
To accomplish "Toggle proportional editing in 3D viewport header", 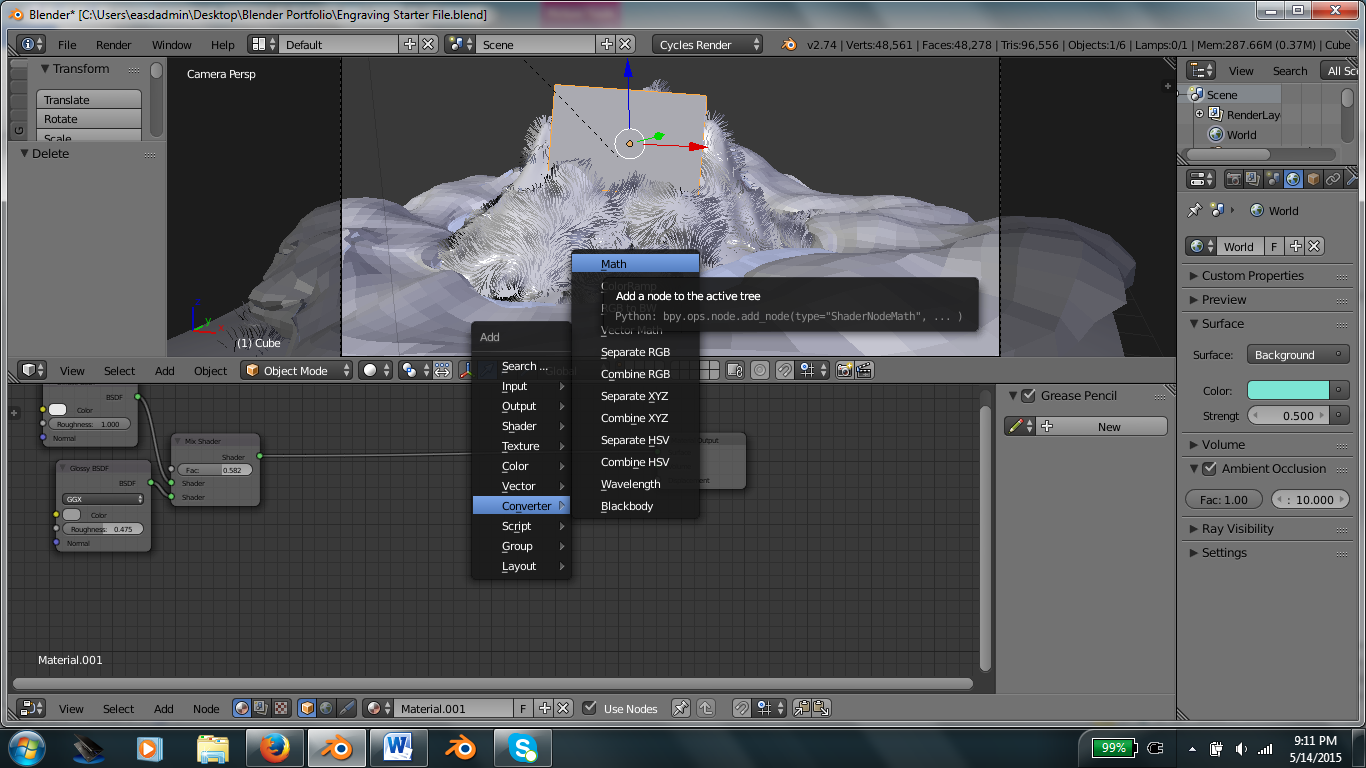I will click(x=760, y=370).
